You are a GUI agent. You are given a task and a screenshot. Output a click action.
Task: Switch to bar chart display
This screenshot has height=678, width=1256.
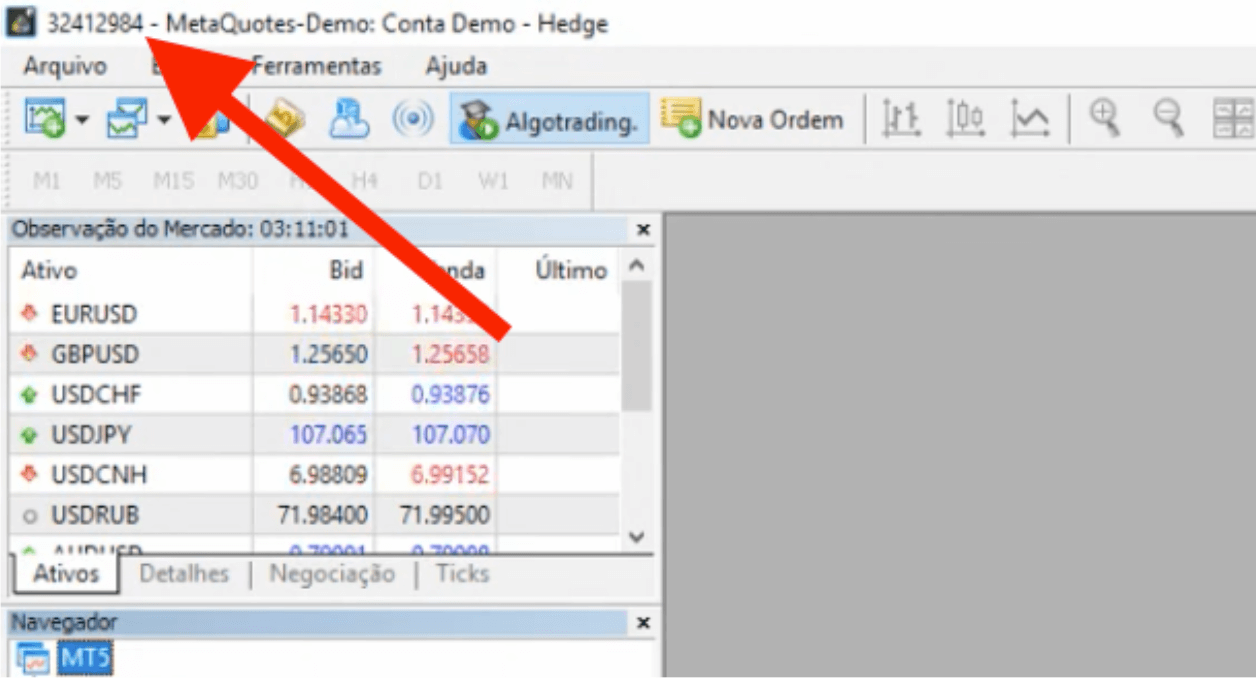click(x=900, y=121)
